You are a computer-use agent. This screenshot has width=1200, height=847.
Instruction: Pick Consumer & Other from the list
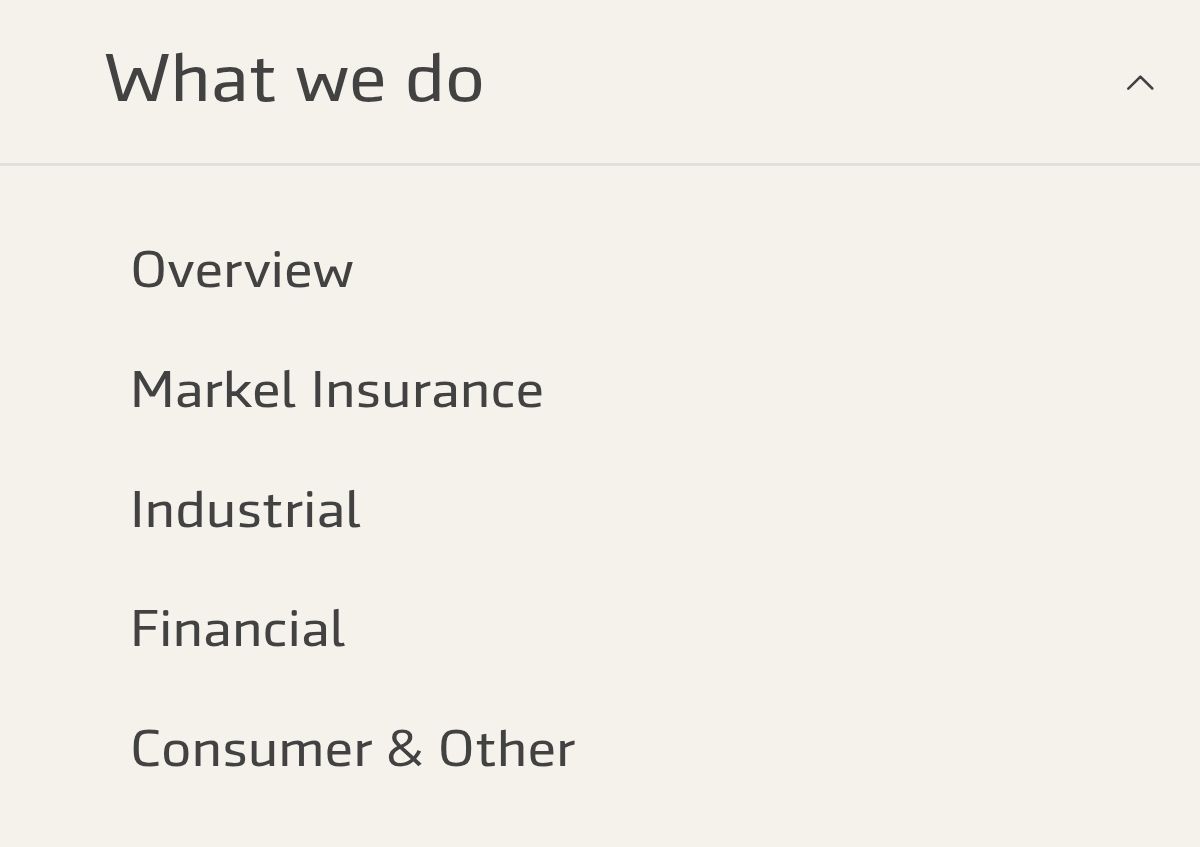pyautogui.click(x=353, y=749)
